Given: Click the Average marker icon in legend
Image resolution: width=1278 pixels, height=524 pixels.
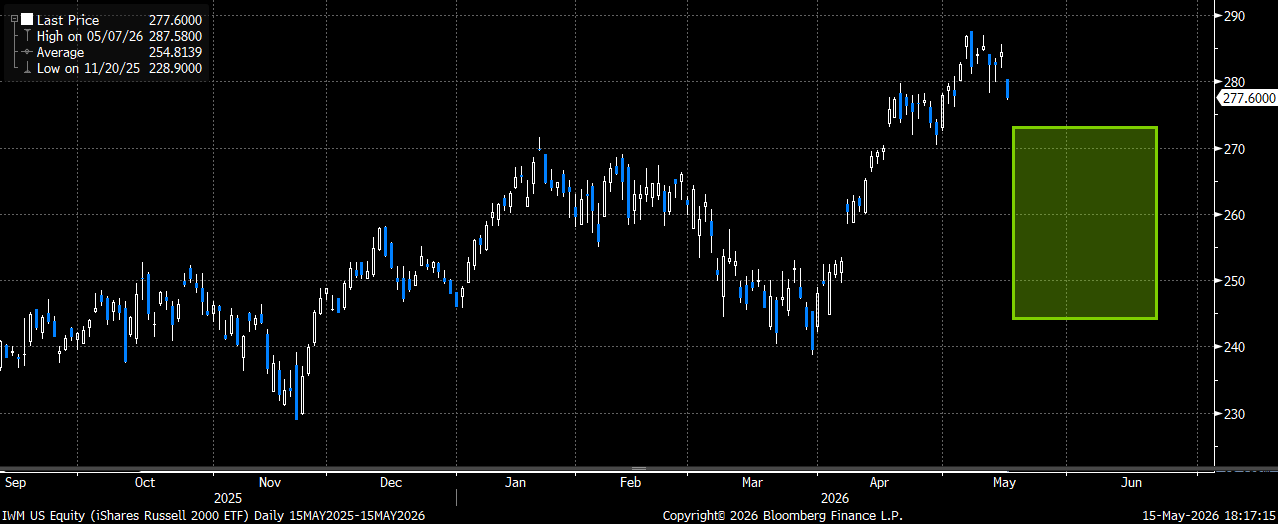Looking at the screenshot, I should [26, 52].
